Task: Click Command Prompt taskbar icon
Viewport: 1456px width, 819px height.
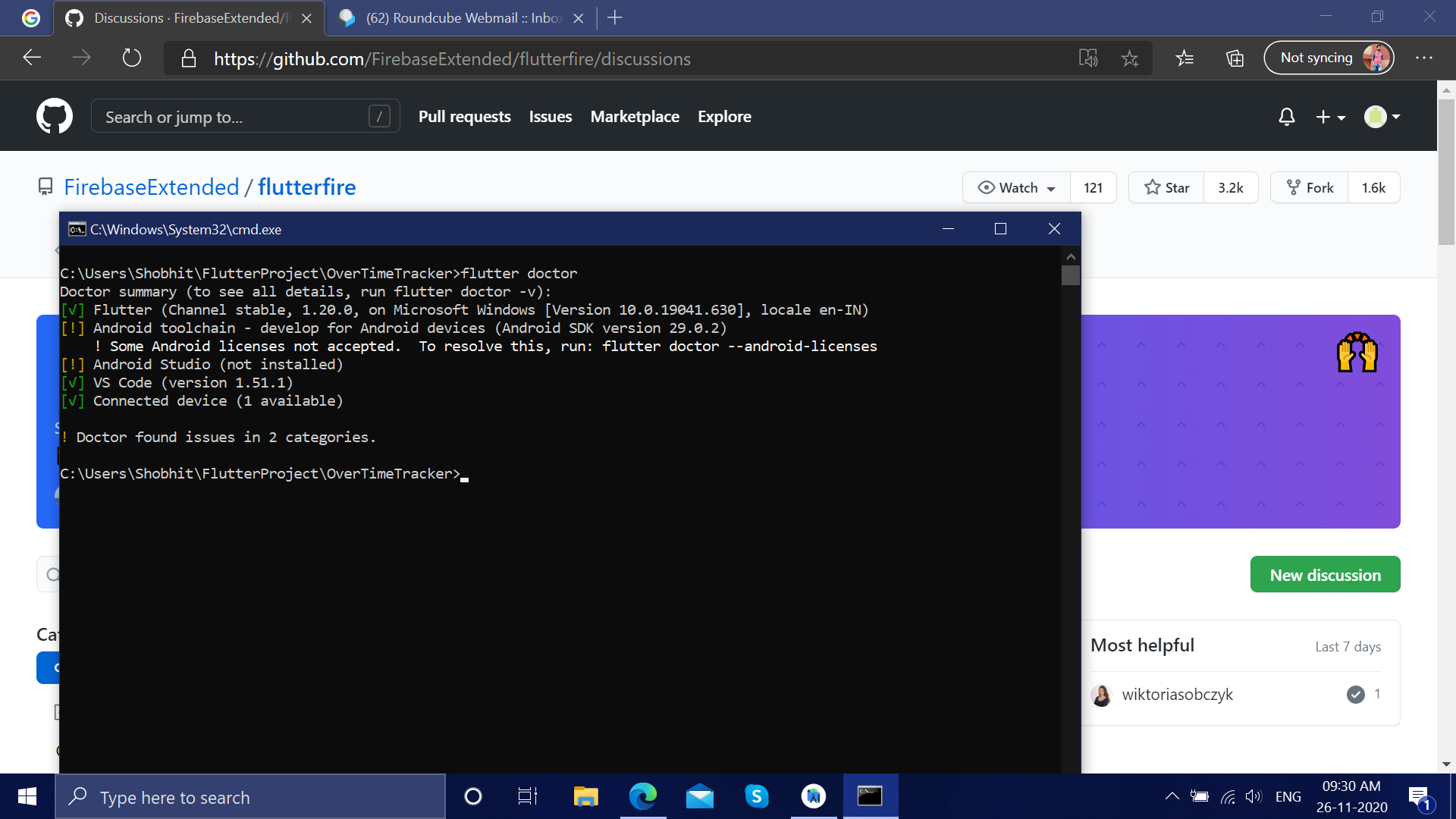Action: [871, 796]
